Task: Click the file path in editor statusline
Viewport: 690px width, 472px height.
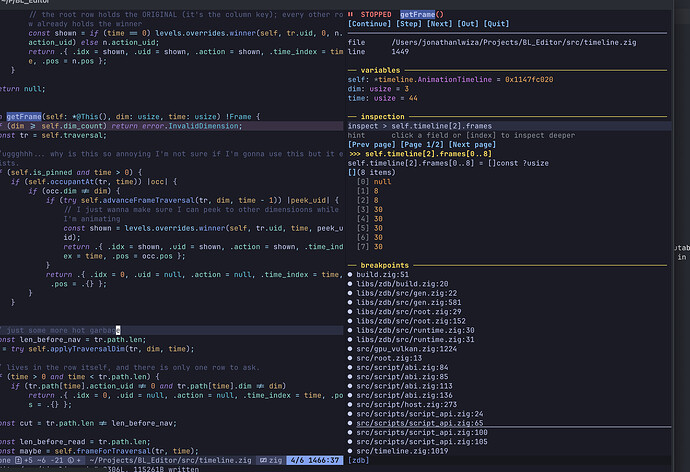Action: click(x=170, y=460)
